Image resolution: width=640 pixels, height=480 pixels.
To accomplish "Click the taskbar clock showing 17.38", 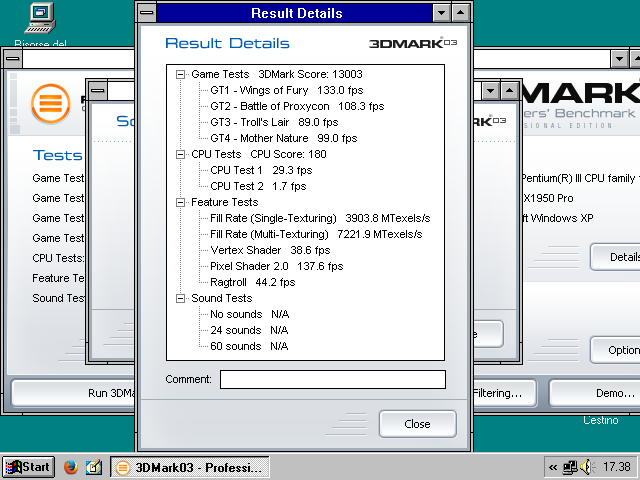I will pyautogui.click(x=617, y=467).
